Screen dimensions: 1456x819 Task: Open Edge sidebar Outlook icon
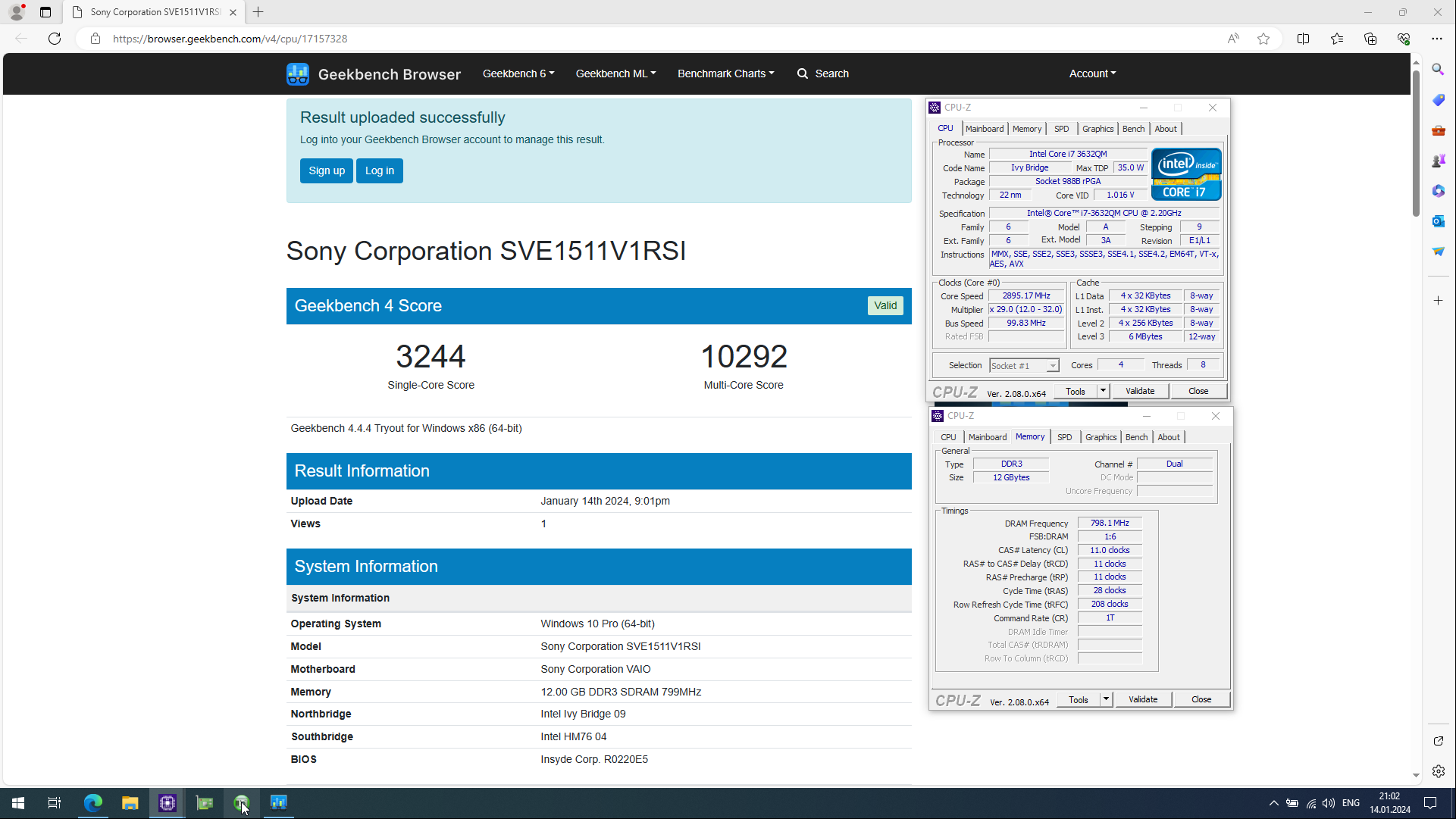pos(1439,221)
